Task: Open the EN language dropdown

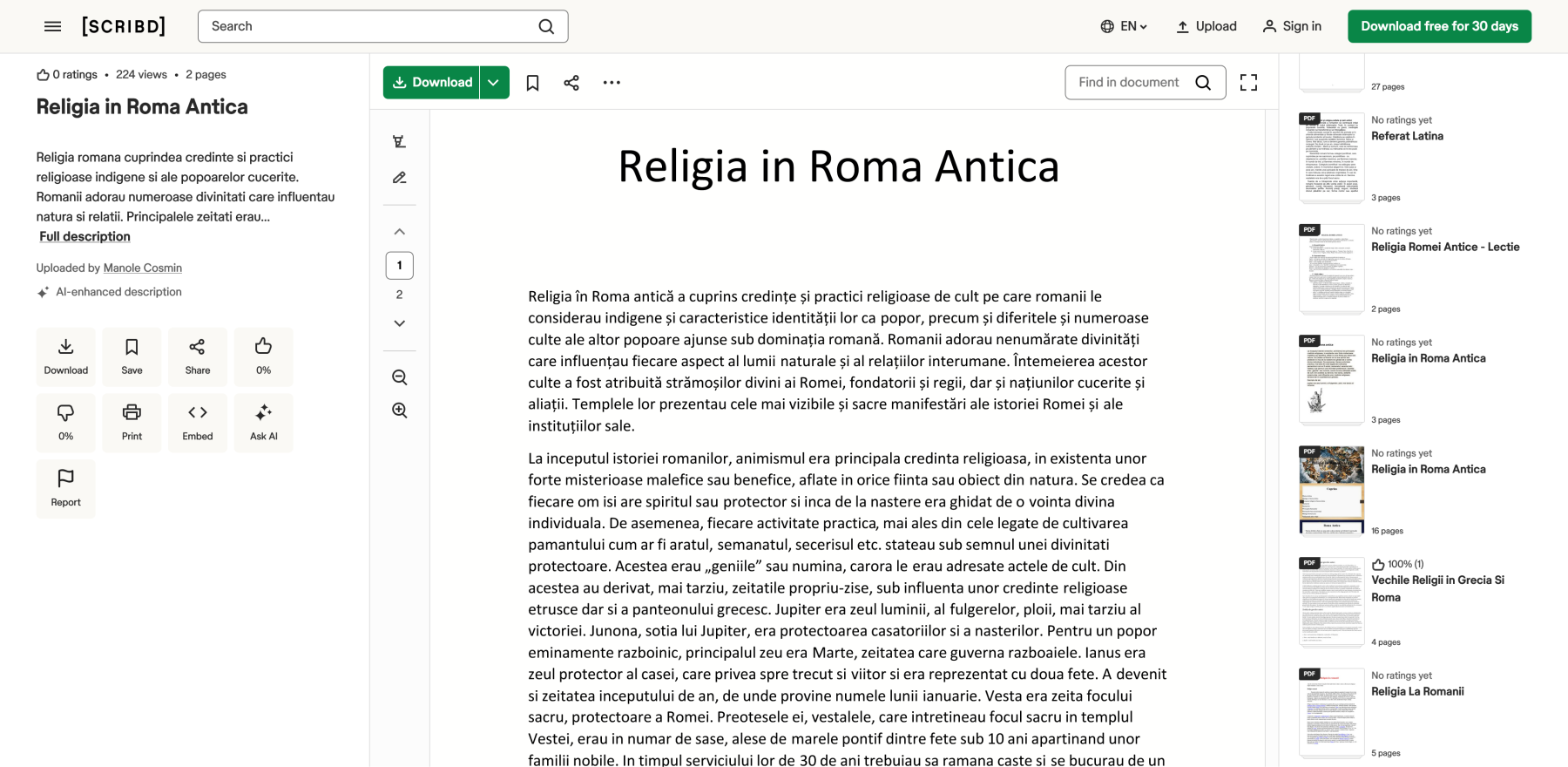Action: [x=1124, y=26]
